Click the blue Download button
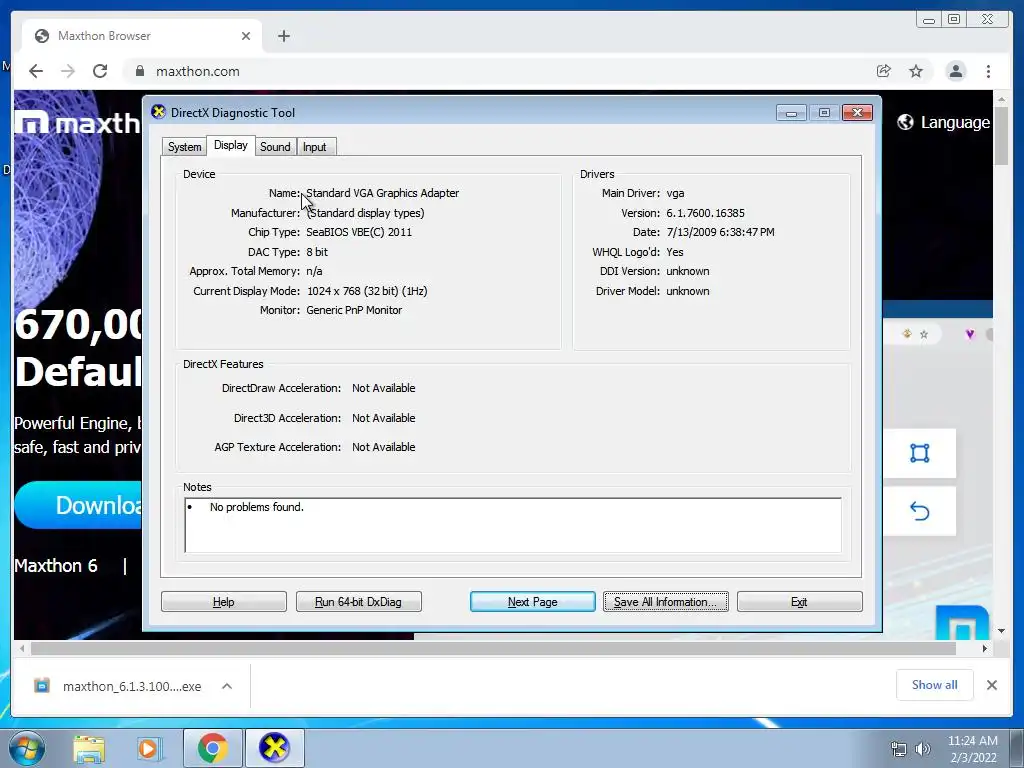1024x768 pixels. (x=78, y=505)
